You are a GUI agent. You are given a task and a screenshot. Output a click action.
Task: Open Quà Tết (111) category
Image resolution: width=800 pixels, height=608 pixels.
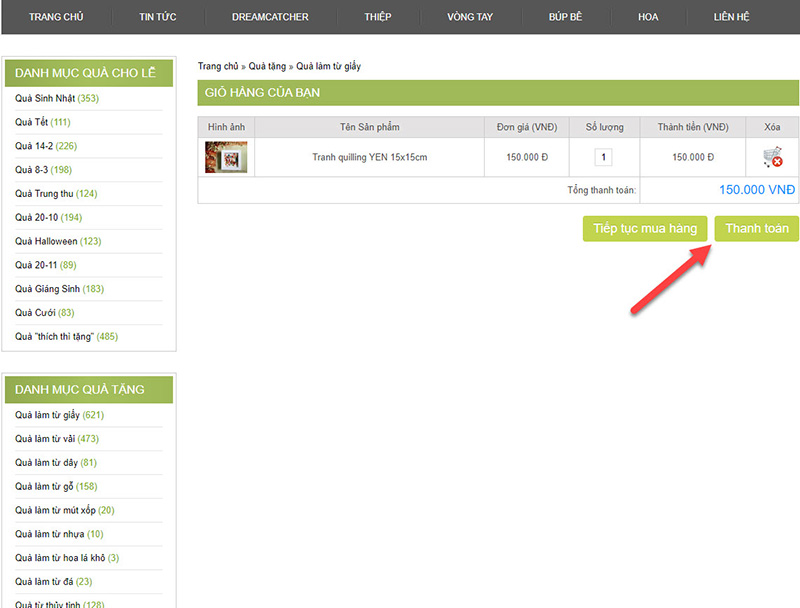point(42,122)
